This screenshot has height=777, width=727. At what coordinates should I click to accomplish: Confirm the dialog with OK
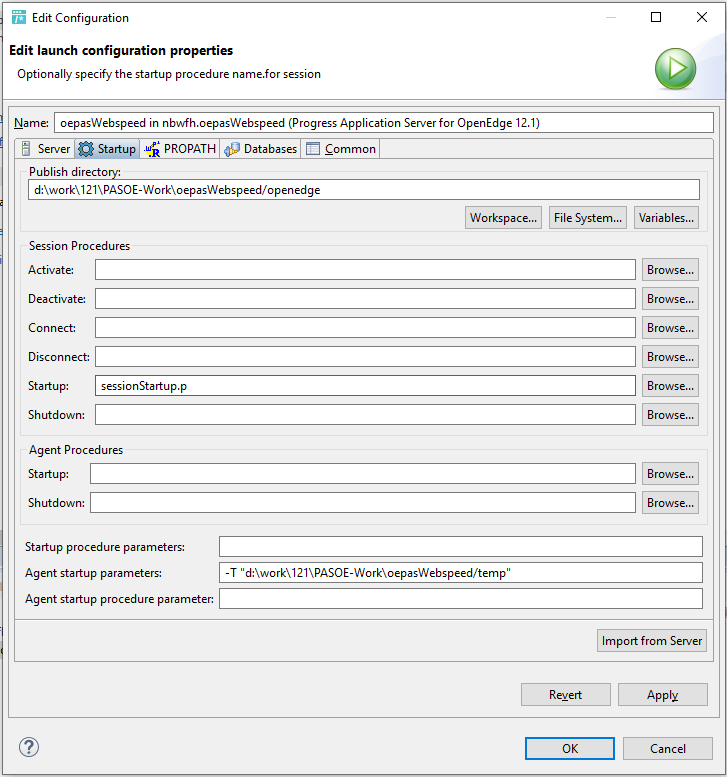(570, 748)
